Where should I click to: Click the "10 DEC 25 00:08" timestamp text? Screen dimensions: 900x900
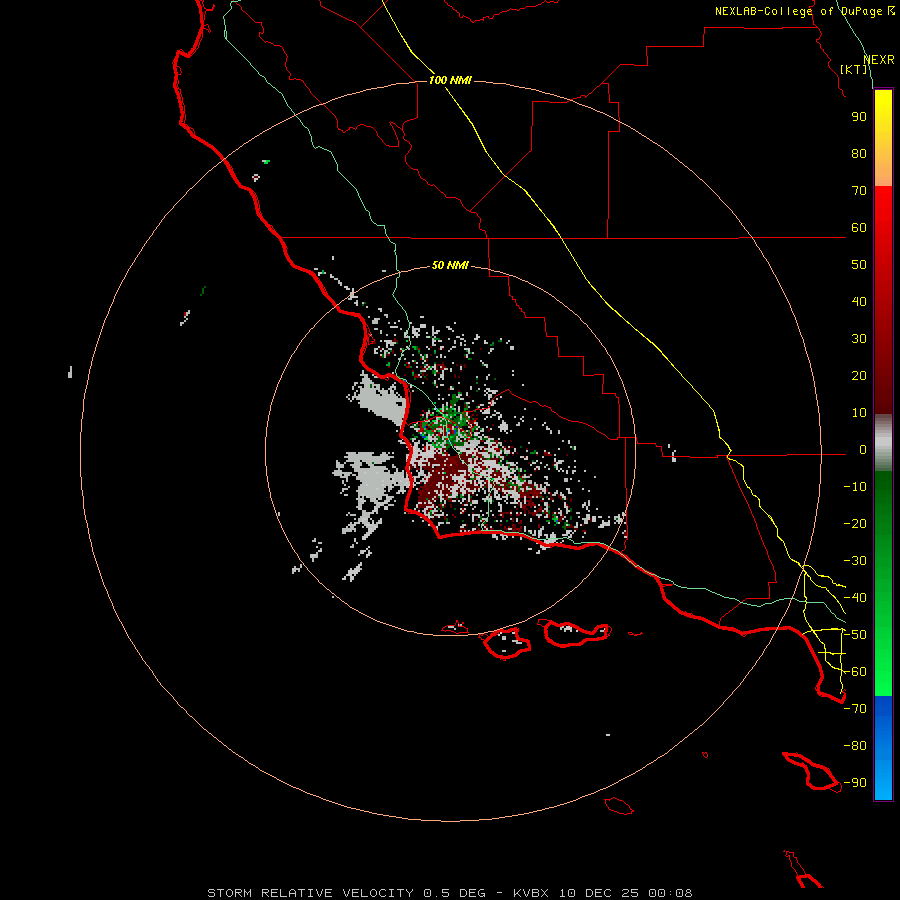pos(626,893)
